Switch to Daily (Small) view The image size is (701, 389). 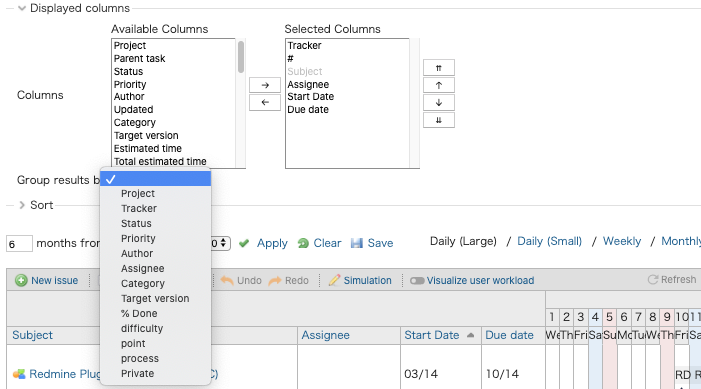coord(549,241)
